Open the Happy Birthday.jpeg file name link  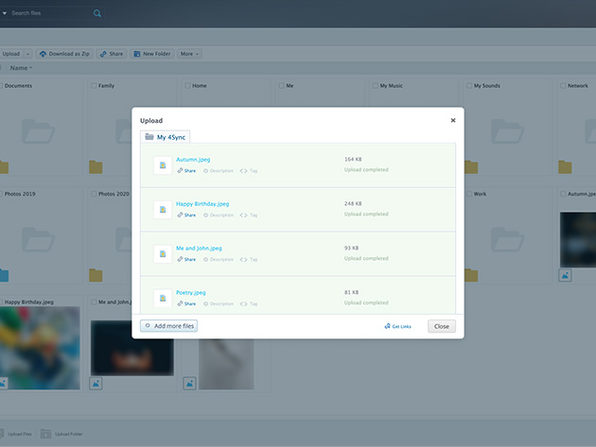click(x=203, y=204)
